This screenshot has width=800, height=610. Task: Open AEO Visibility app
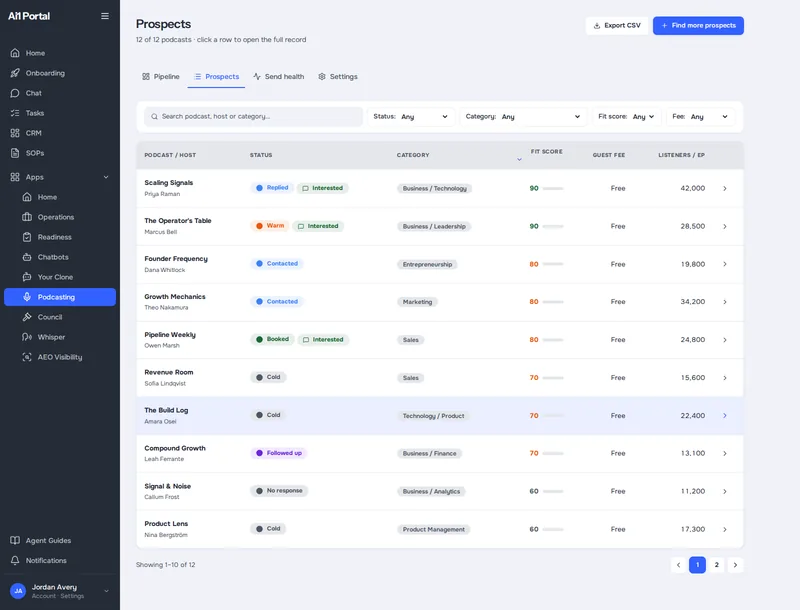[60, 357]
